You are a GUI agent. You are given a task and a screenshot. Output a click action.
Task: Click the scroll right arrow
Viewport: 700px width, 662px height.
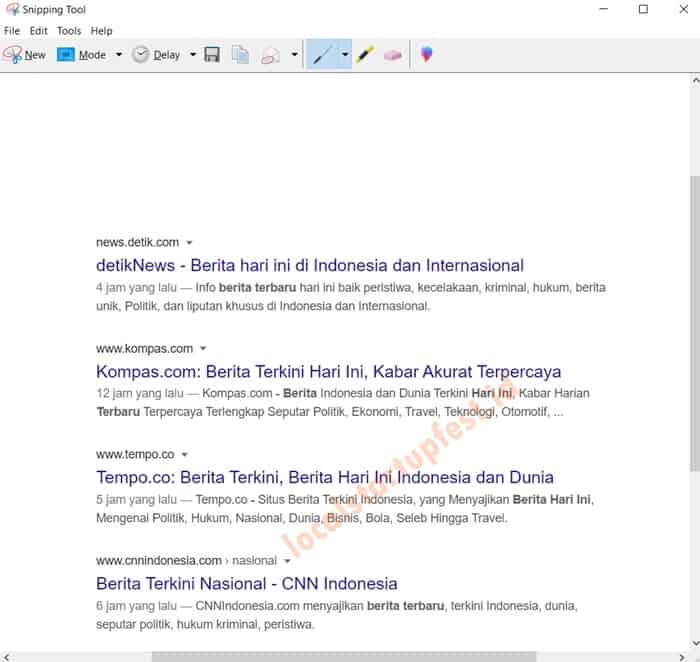click(x=682, y=657)
